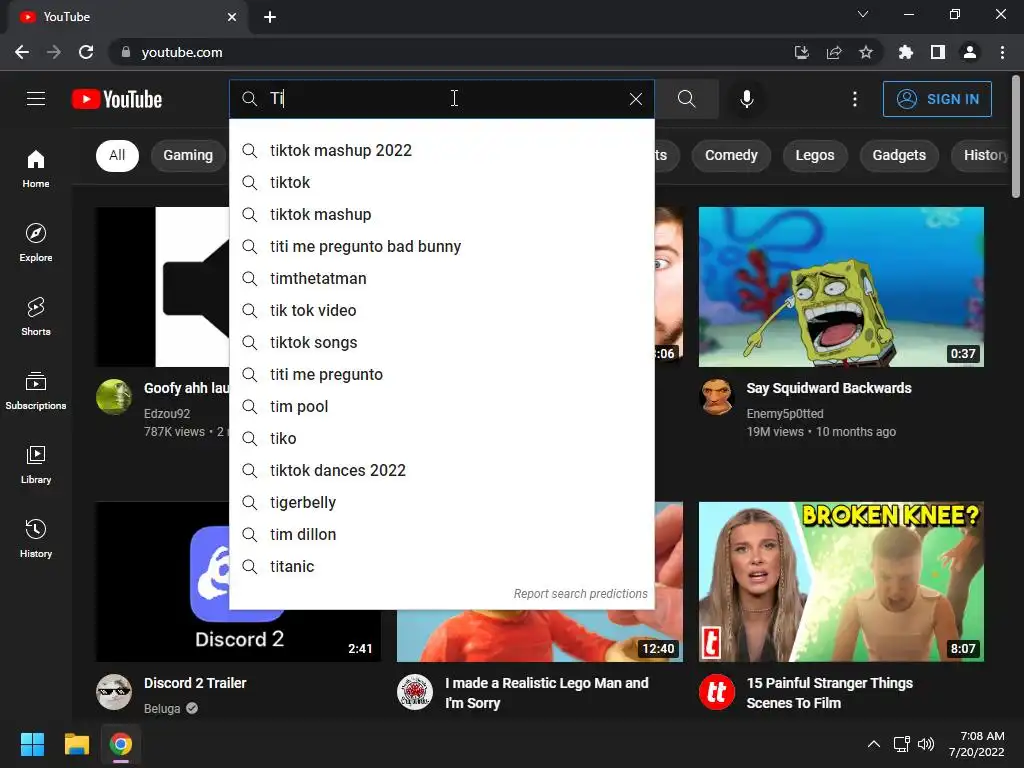The width and height of the screenshot is (1024, 768).
Task: Choose suggestion 'tiko'
Action: click(441, 438)
